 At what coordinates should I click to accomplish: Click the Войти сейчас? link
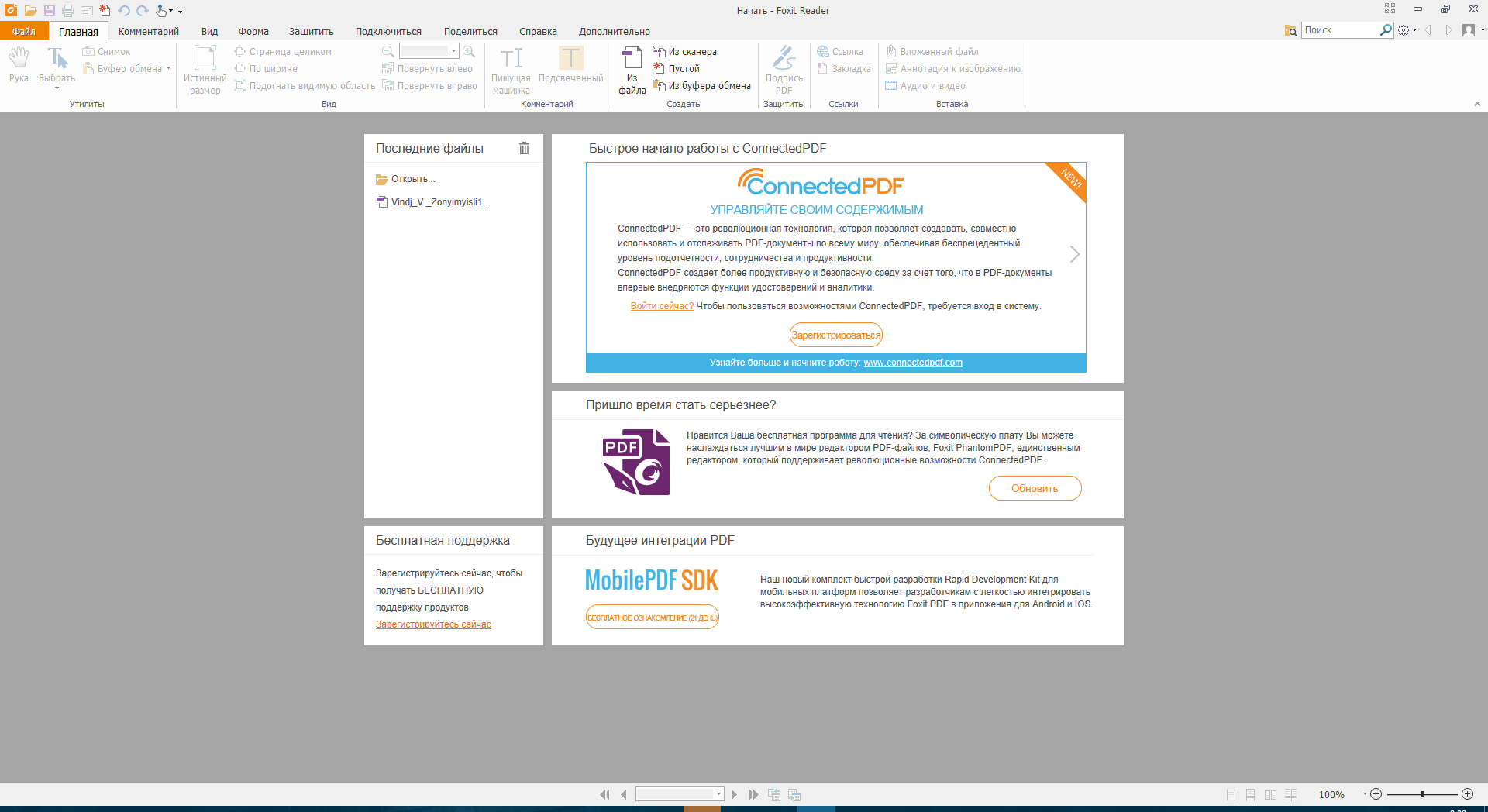[x=662, y=306]
